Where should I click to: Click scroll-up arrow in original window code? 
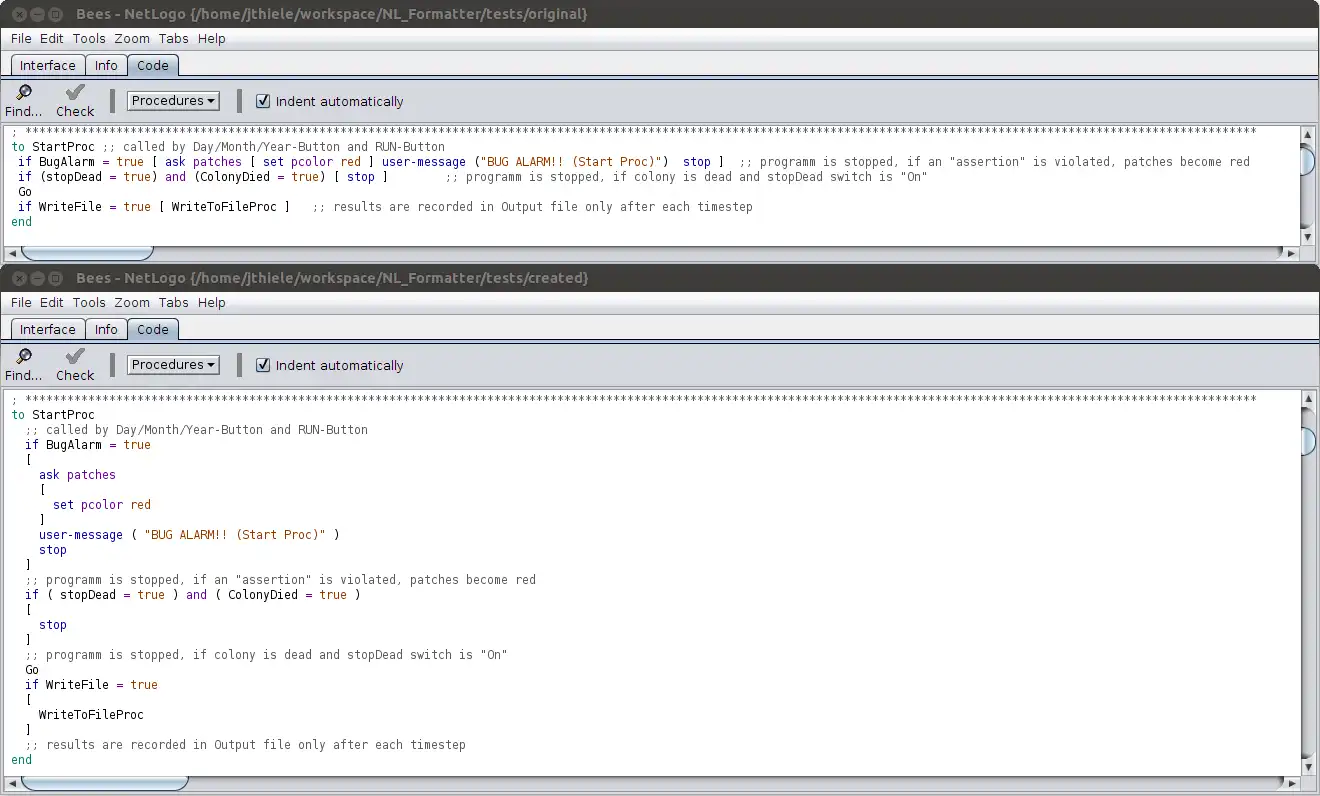click(1309, 134)
